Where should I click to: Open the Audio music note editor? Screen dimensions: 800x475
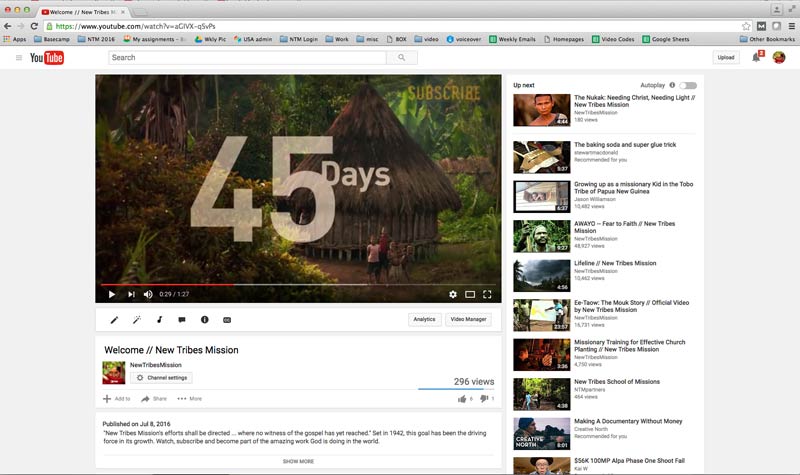coord(159,320)
